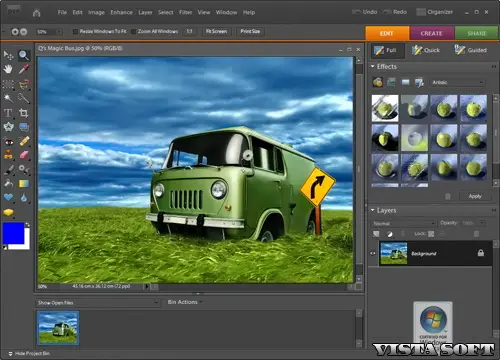Screen dimensions: 500x360
Task: Open the Filter menu
Action: click(x=186, y=13)
